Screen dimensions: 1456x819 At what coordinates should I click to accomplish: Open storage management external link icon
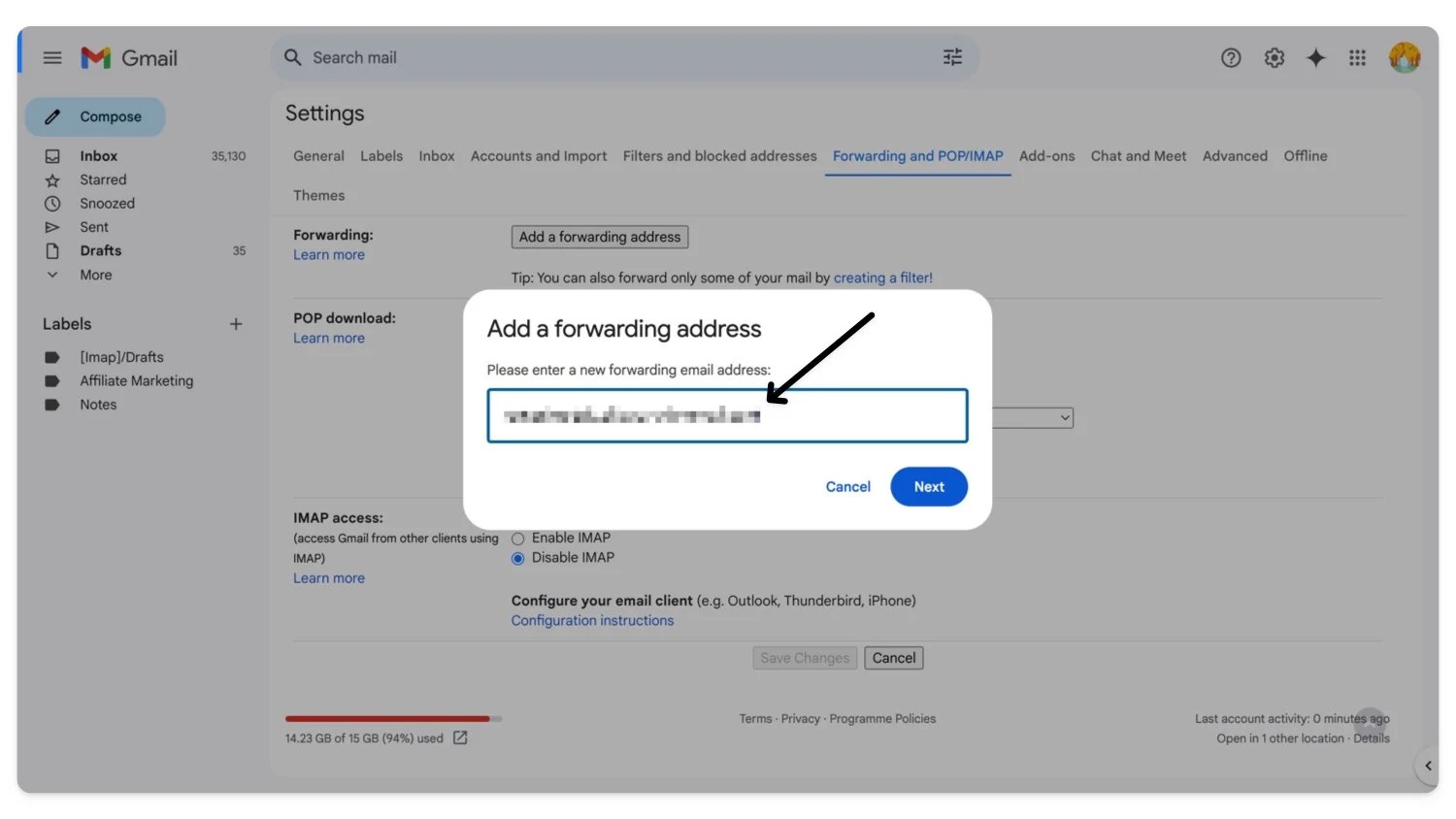(x=460, y=738)
